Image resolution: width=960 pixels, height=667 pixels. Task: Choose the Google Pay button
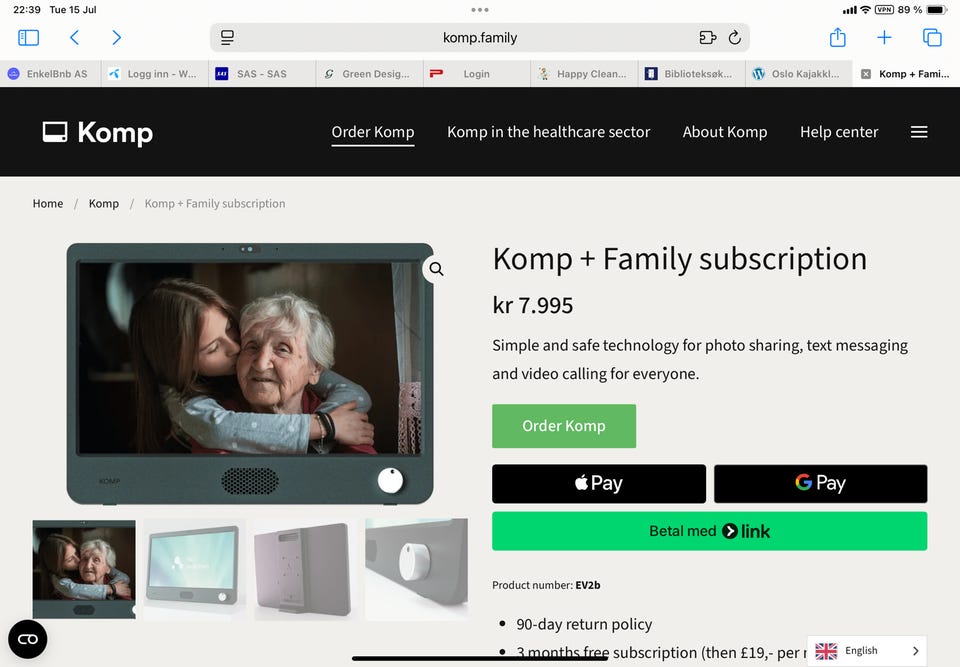click(820, 484)
